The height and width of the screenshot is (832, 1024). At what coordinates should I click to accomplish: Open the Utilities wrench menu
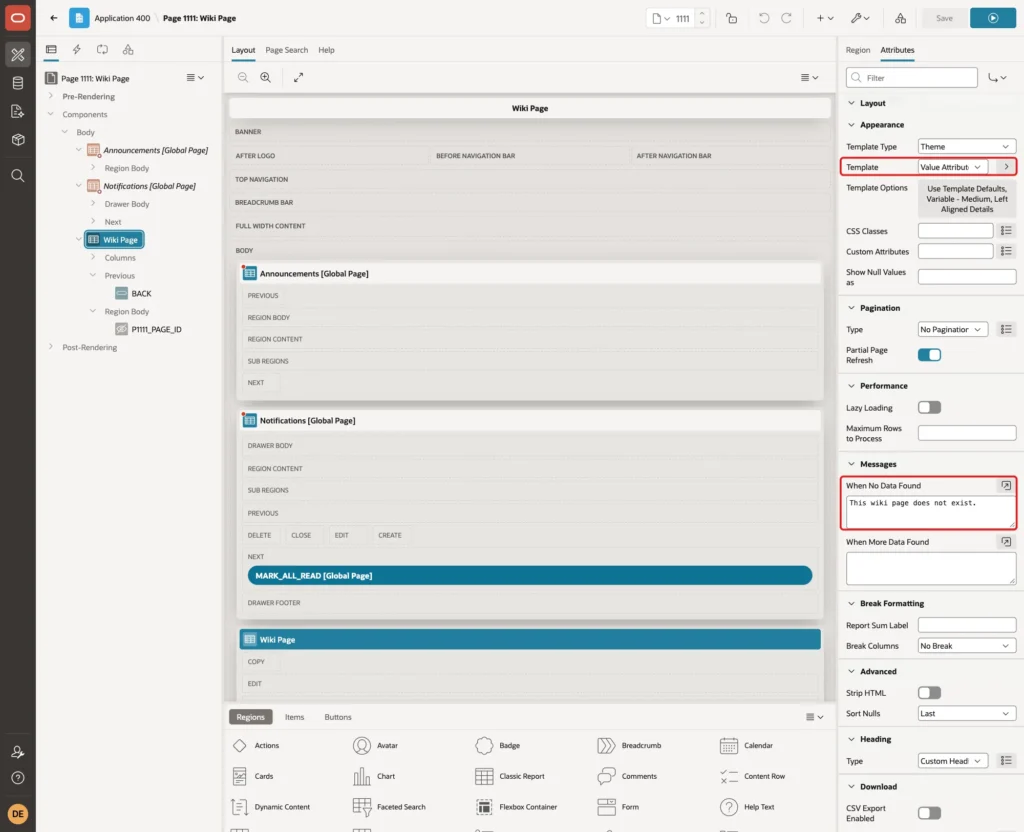(x=860, y=18)
